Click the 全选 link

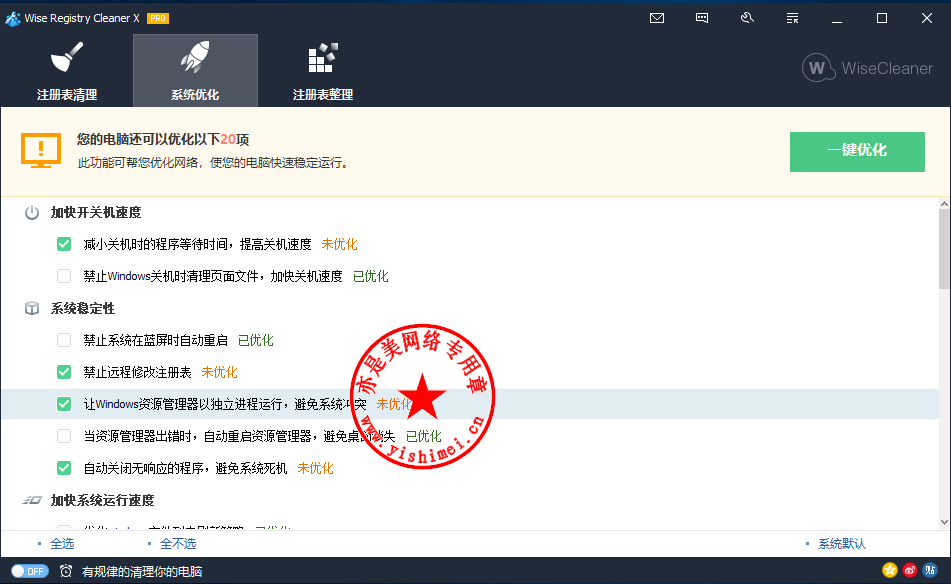(62, 543)
